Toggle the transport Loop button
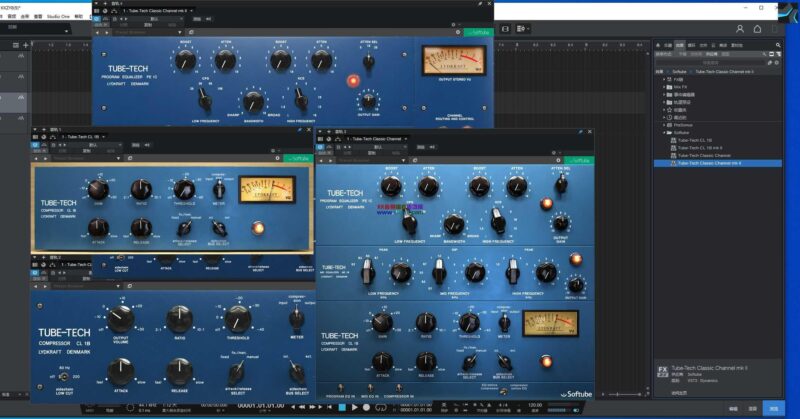The image size is (800, 419). [x=381, y=407]
